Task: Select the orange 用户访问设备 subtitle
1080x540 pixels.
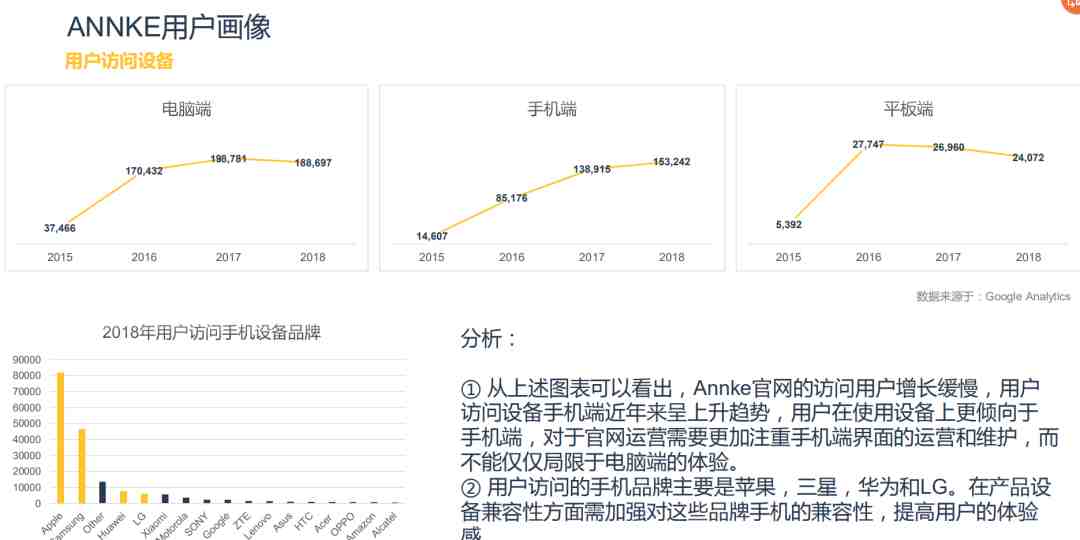Action: coord(118,61)
